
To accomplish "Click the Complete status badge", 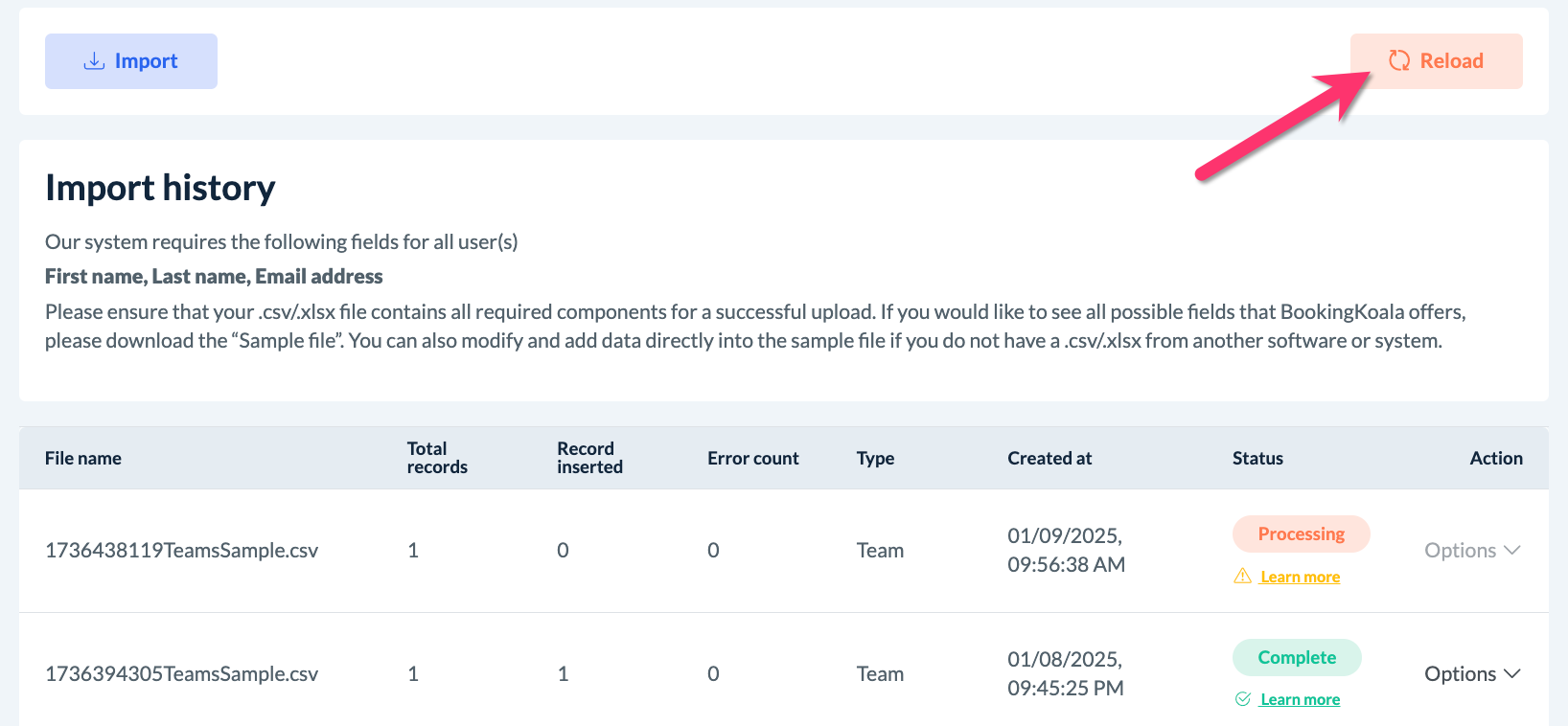I will tap(1296, 657).
